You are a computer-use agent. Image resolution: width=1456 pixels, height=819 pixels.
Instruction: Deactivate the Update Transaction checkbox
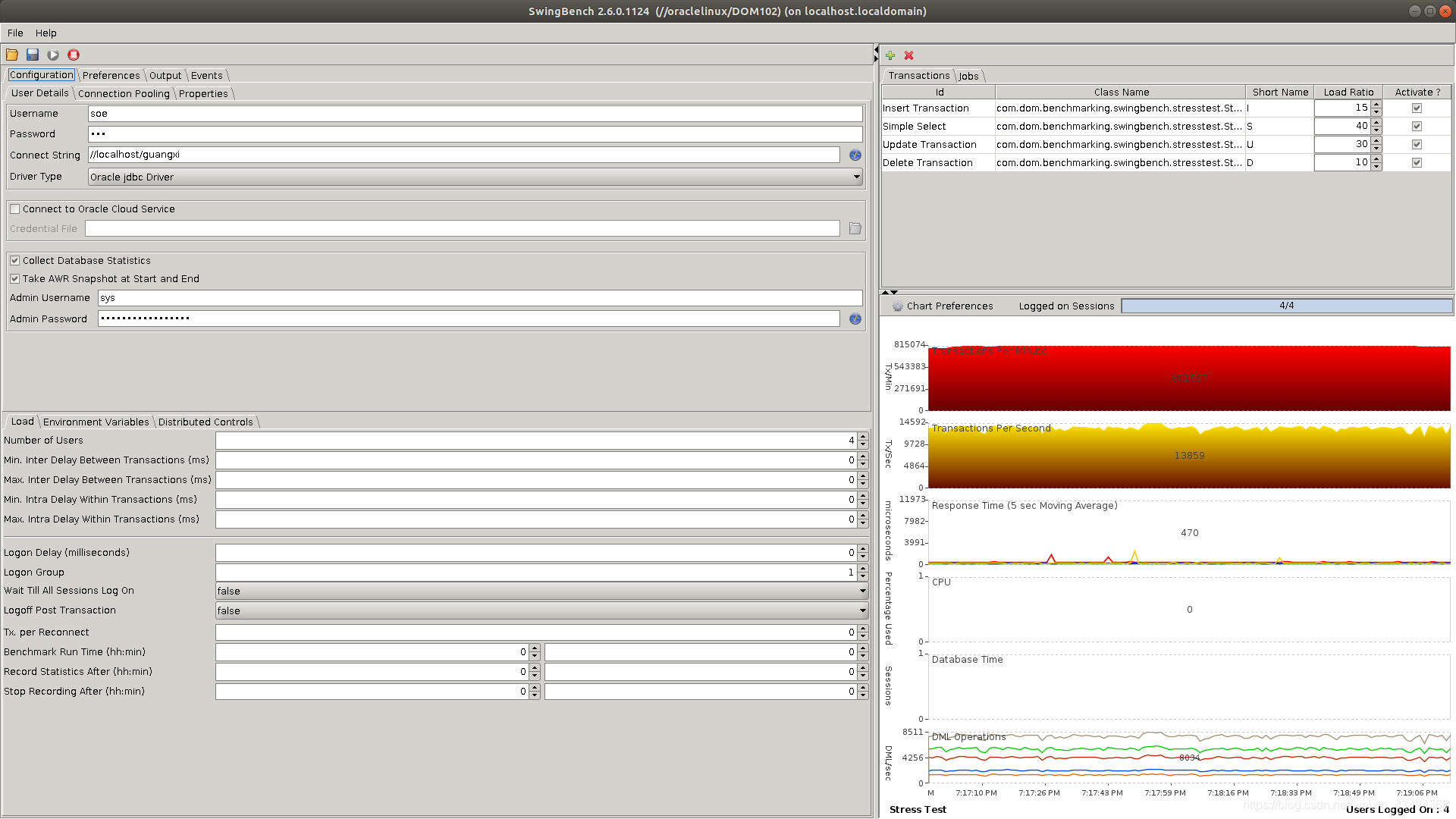coord(1417,145)
